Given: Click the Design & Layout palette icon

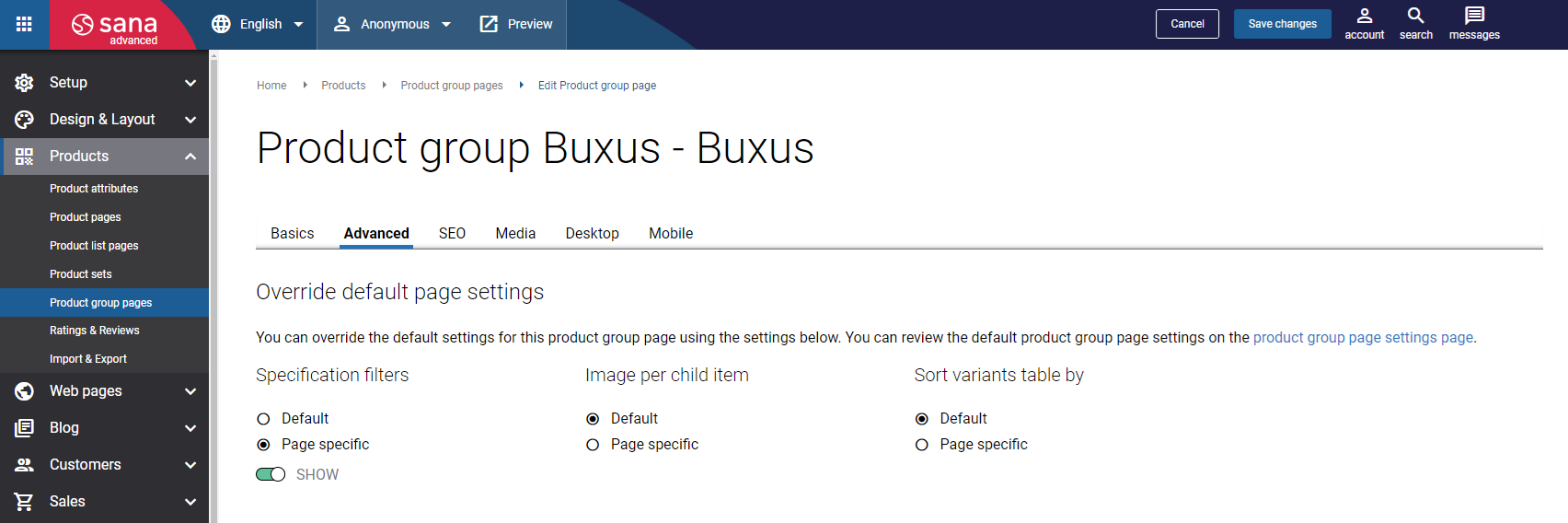Looking at the screenshot, I should (24, 120).
